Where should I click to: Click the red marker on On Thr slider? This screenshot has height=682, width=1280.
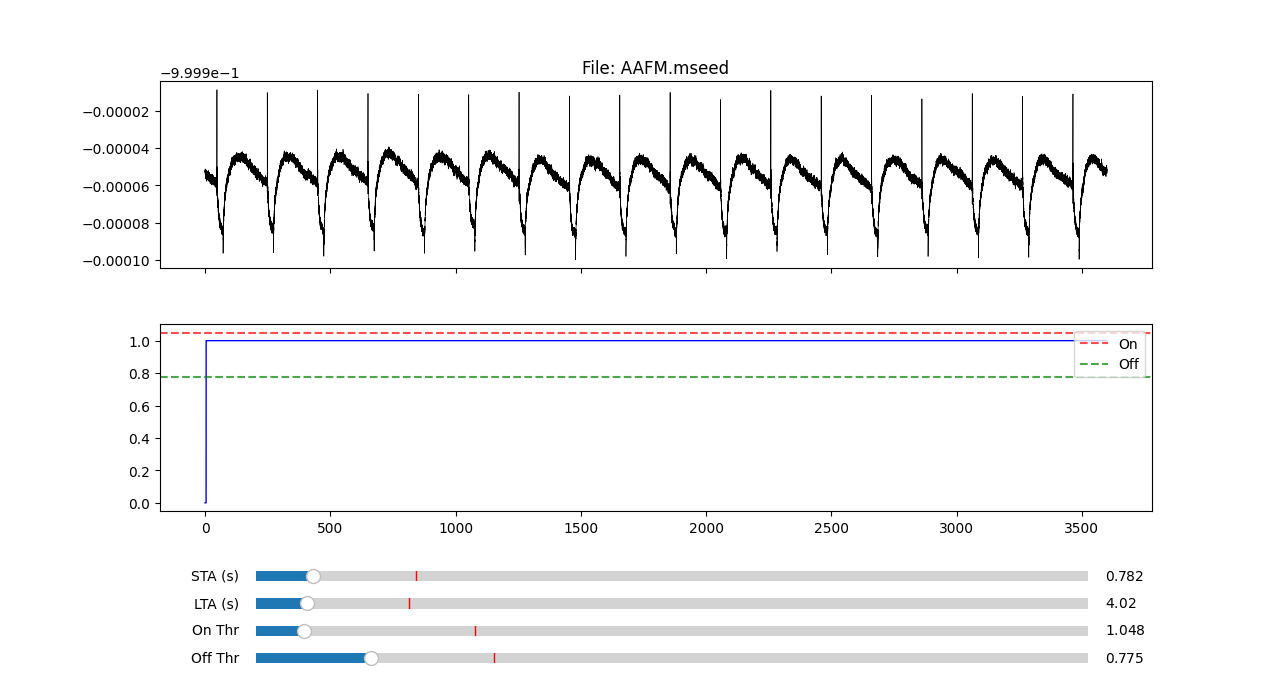tap(475, 631)
